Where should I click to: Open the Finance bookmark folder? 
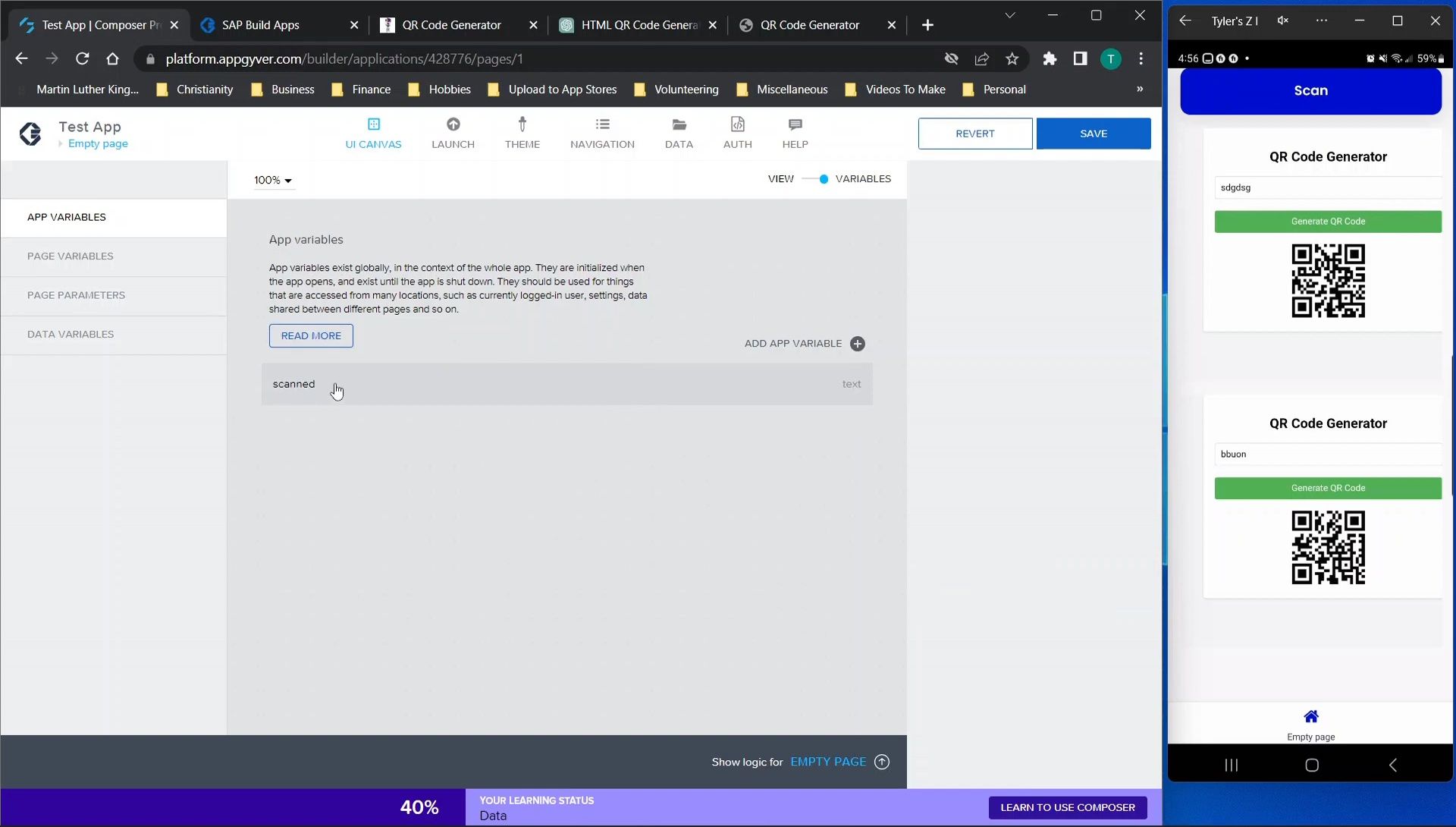[362, 90]
